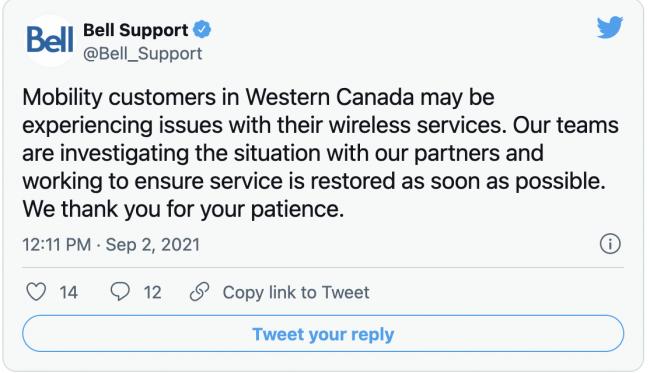Click the Tweet your reply button

pos(323,334)
